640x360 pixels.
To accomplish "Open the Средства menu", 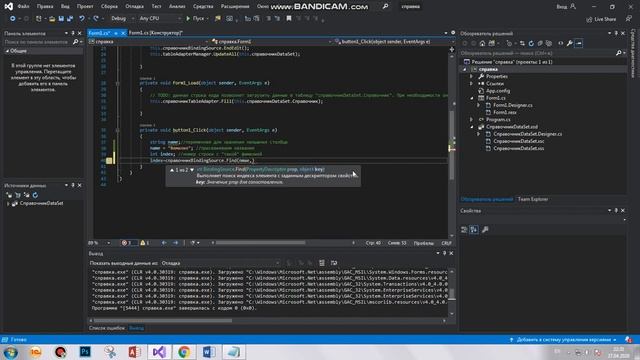I will (203, 7).
